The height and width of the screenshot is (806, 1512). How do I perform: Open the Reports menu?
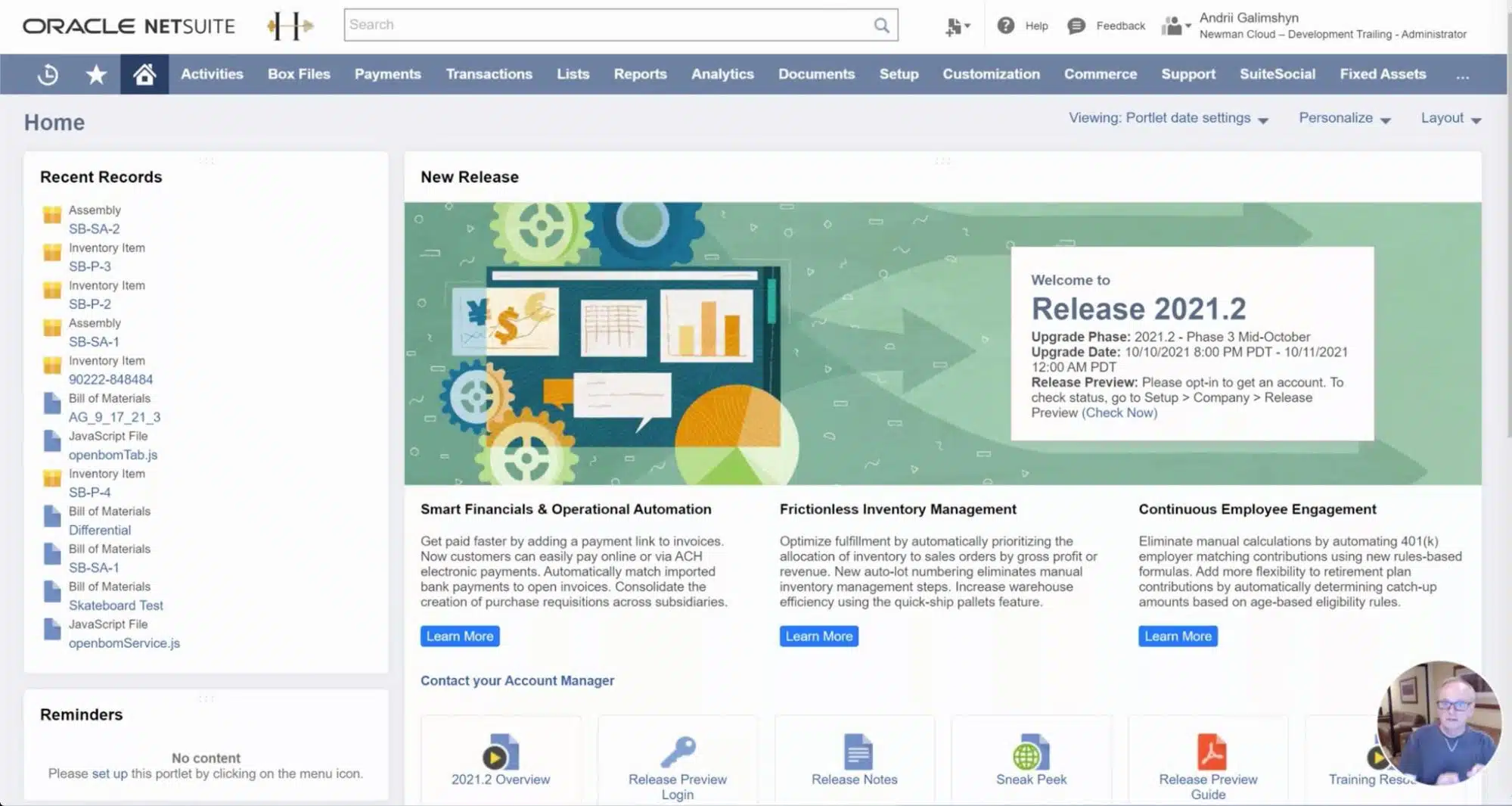coord(640,74)
